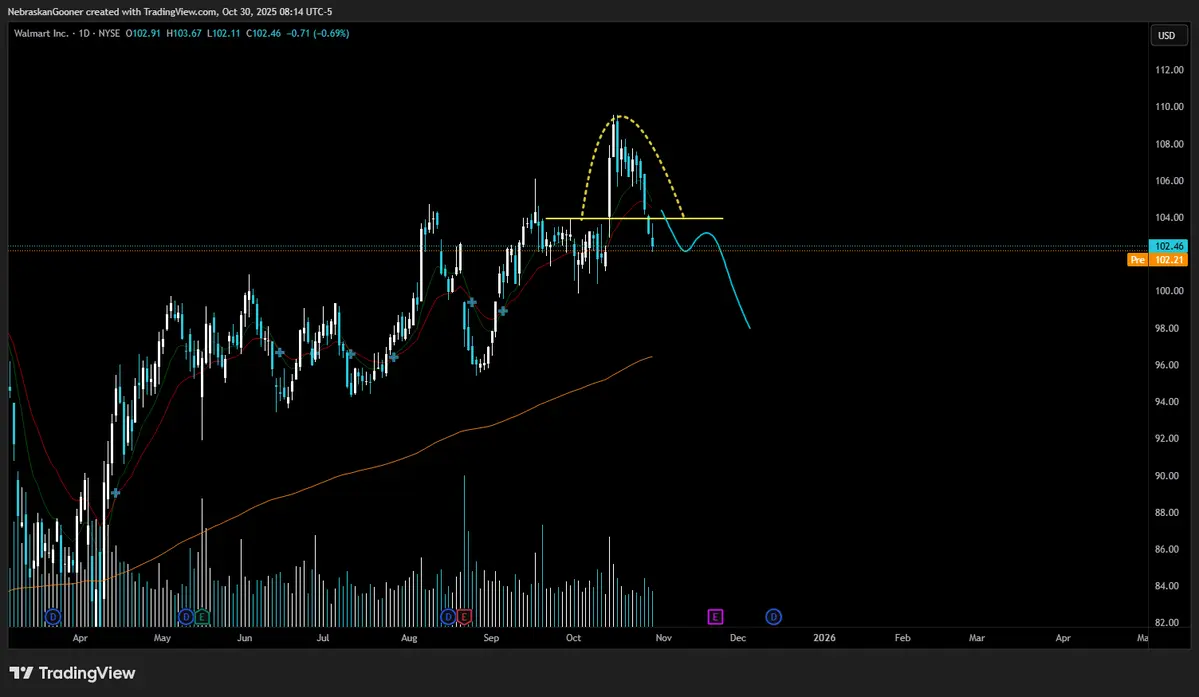Click the 2026 label on time axis
1199x697 pixels.
824,637
